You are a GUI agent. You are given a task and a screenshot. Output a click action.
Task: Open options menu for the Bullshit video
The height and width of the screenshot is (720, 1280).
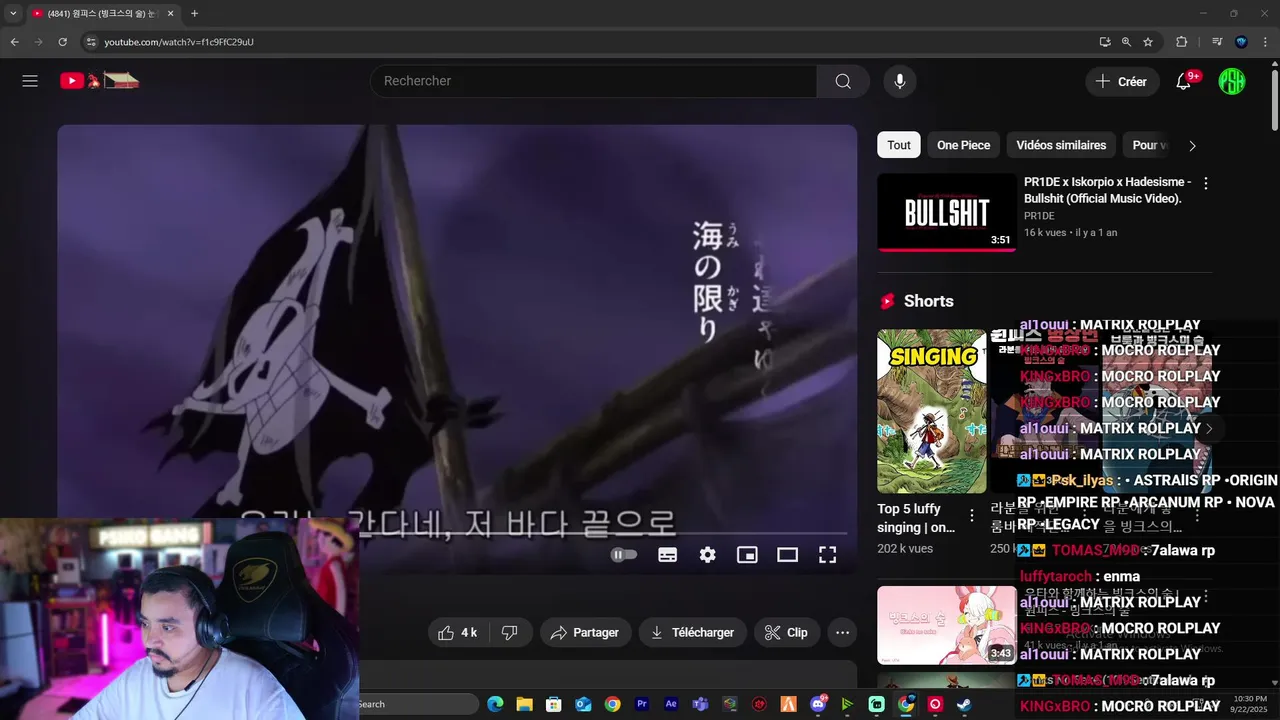click(1206, 183)
